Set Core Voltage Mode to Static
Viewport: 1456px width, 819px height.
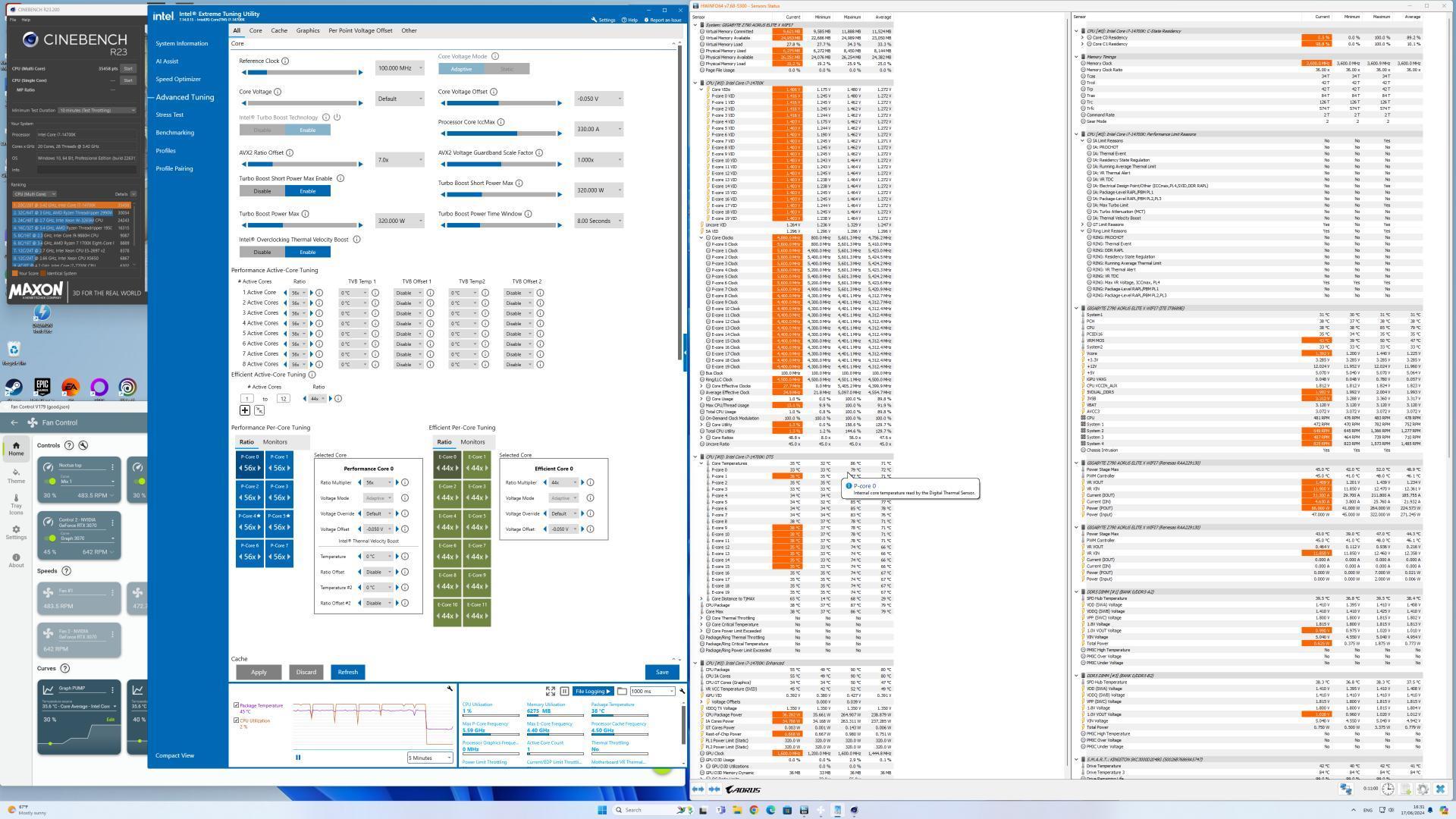coord(507,69)
